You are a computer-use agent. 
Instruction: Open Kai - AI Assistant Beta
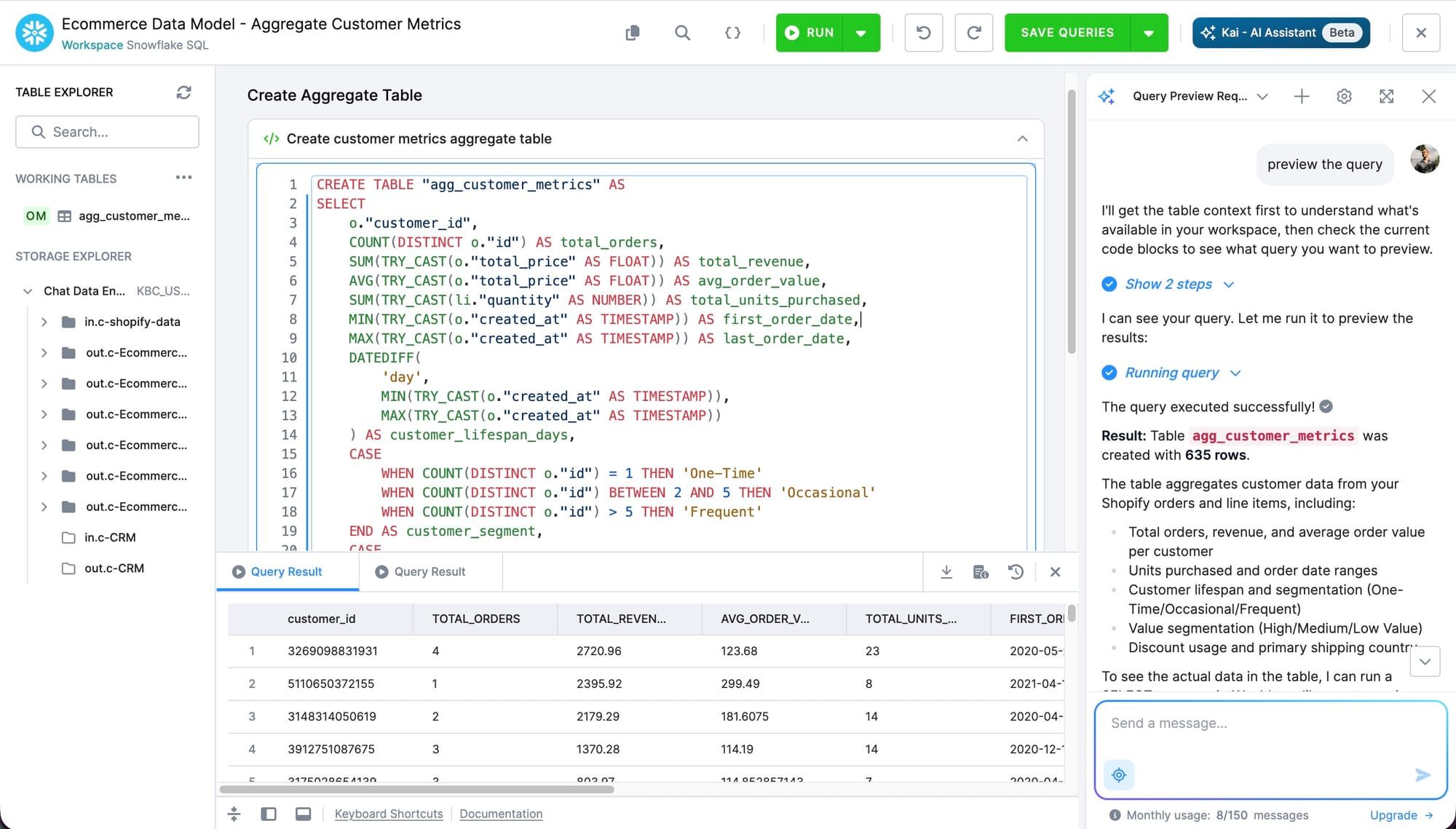(1281, 33)
